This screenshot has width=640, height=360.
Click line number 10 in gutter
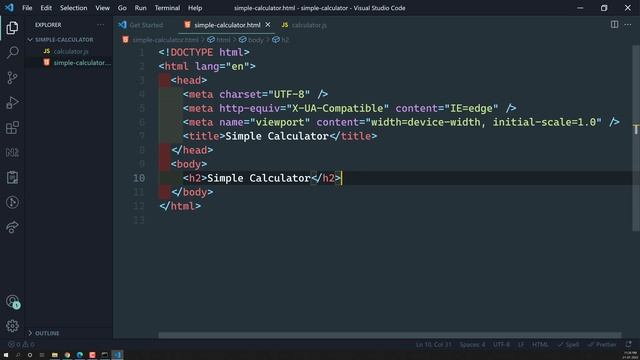139,178
